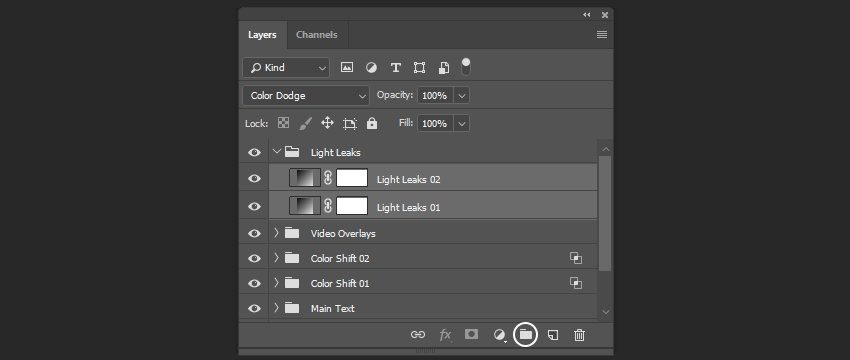Image resolution: width=850 pixels, height=360 pixels.
Task: Hide the Color Shift 01 group
Action: tap(254, 284)
